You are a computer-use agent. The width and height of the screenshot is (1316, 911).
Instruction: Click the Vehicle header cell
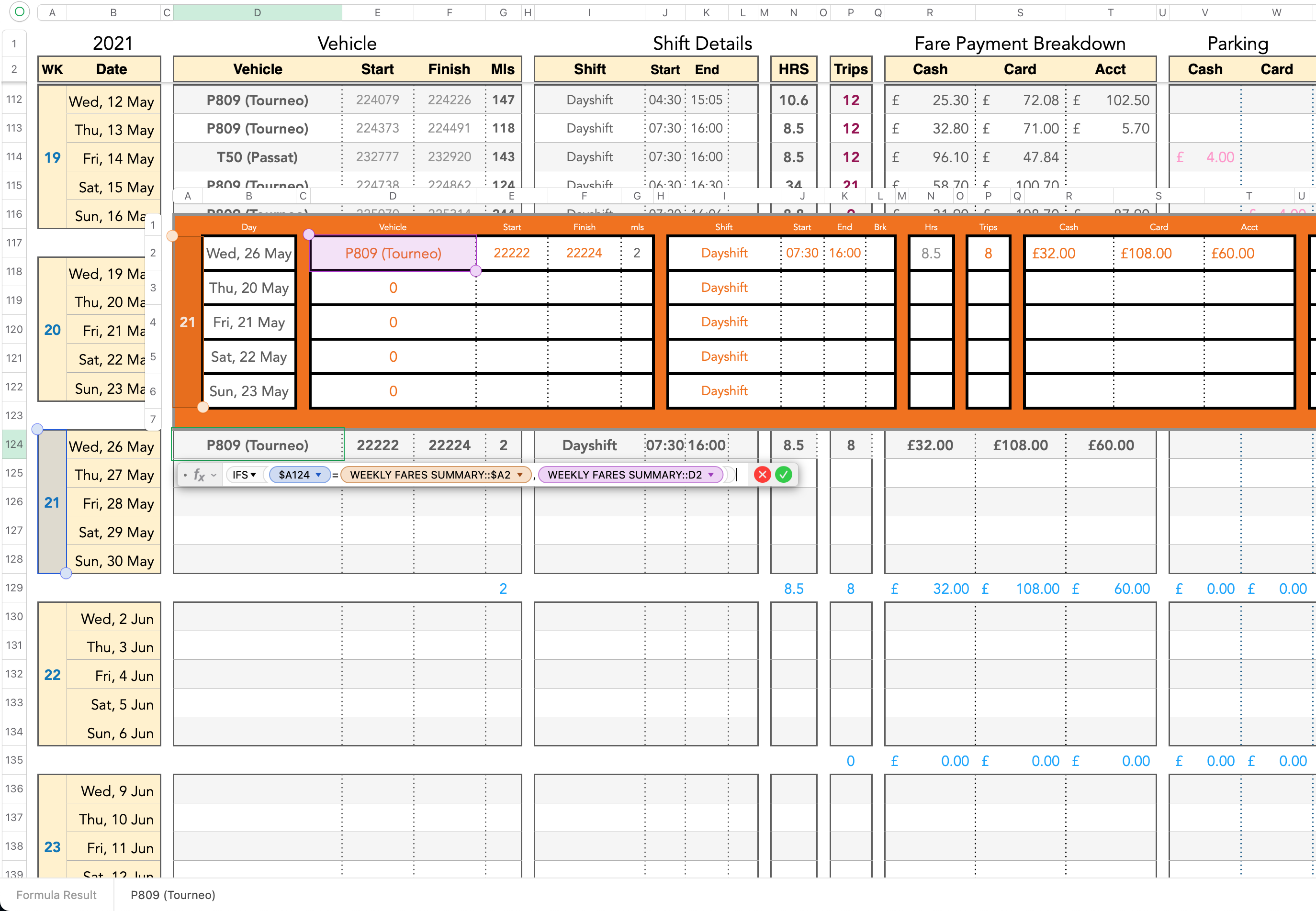coord(258,70)
